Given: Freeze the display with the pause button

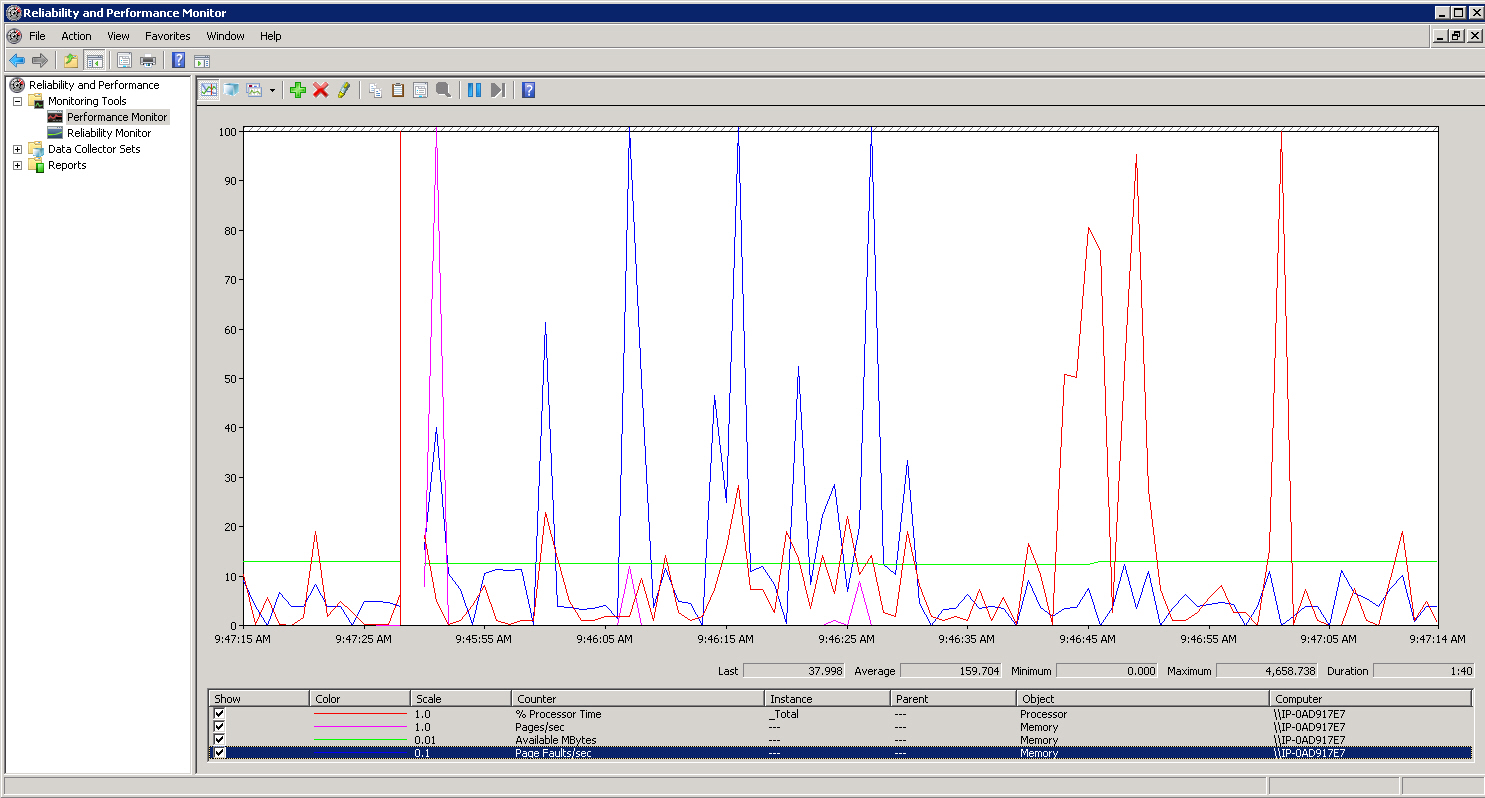Looking at the screenshot, I should tap(474, 90).
